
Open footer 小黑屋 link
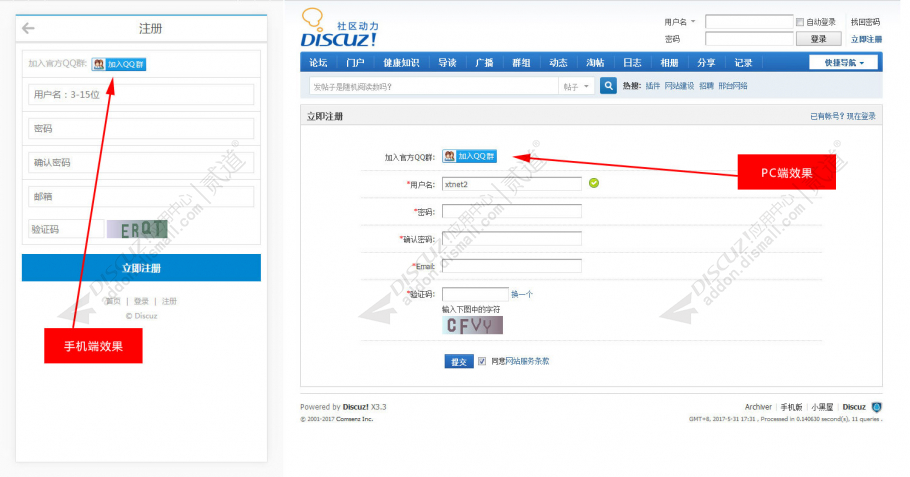click(822, 407)
